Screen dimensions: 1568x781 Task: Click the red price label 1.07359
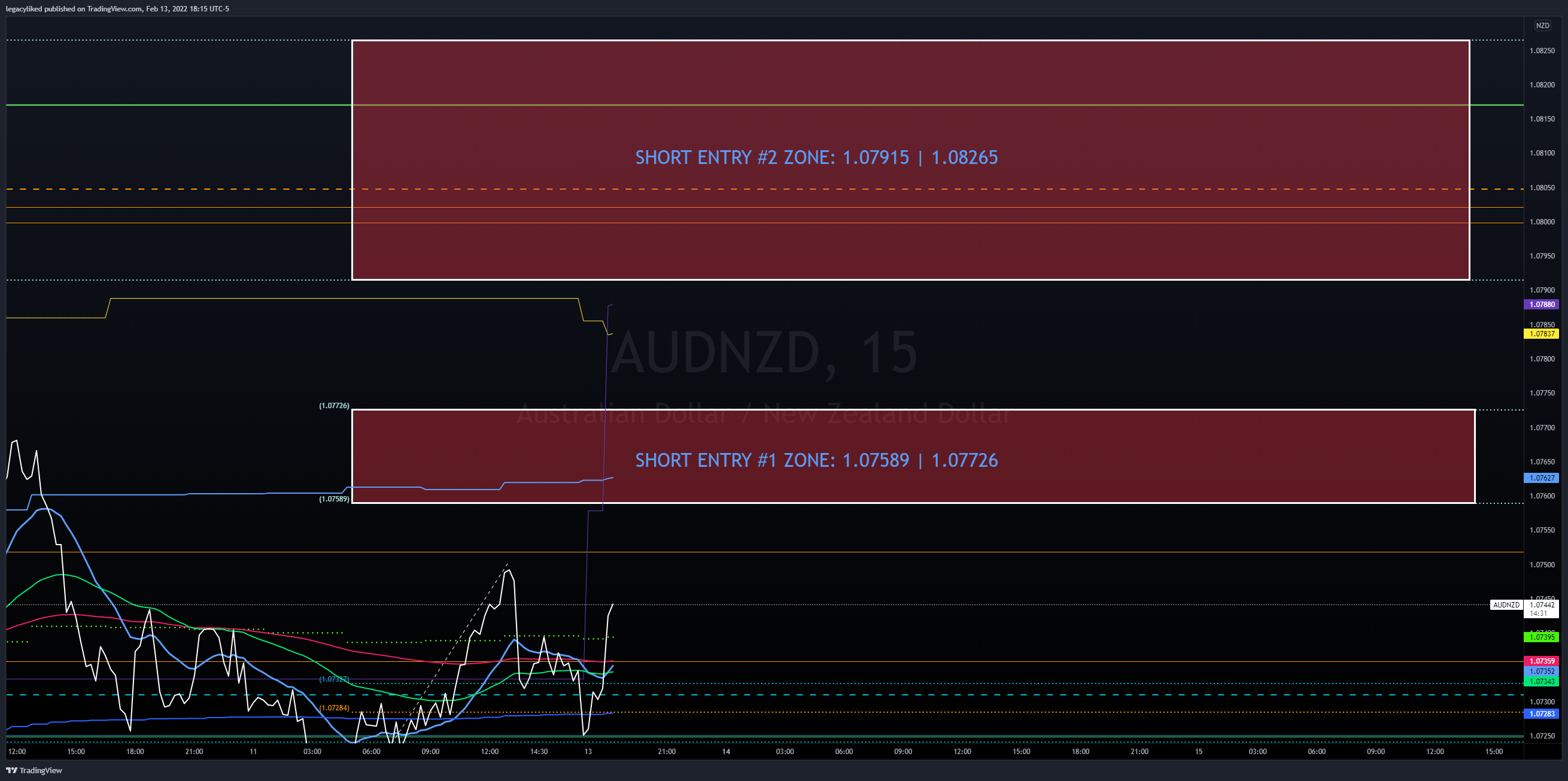coord(1542,661)
